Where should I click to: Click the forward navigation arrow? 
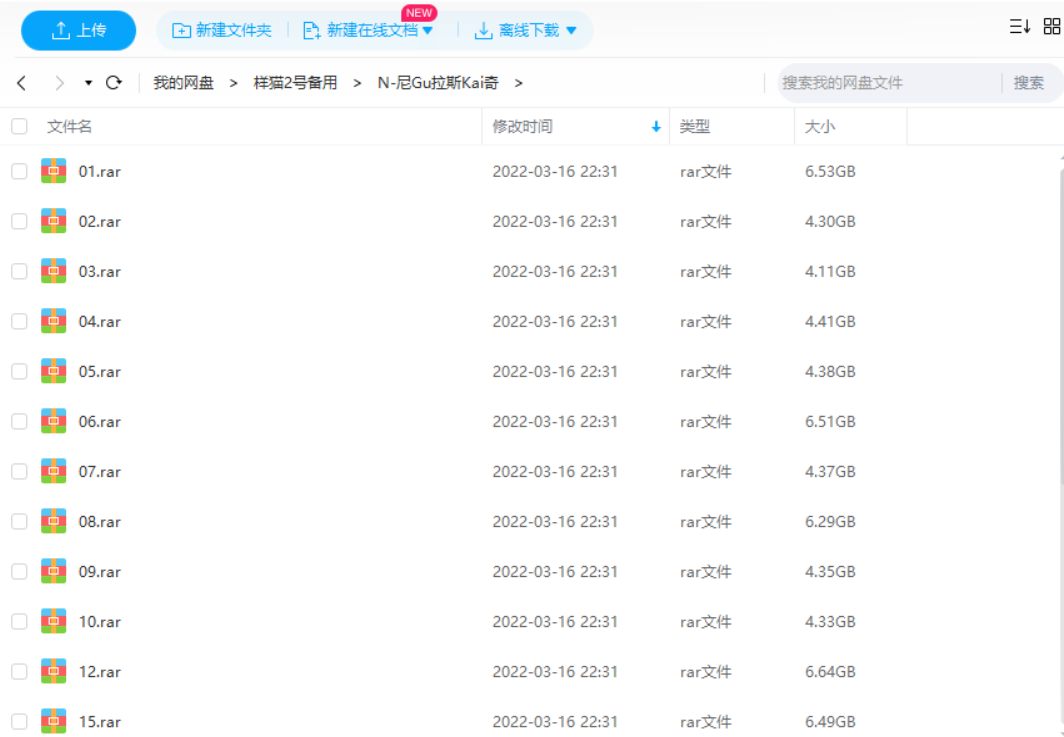(x=59, y=83)
